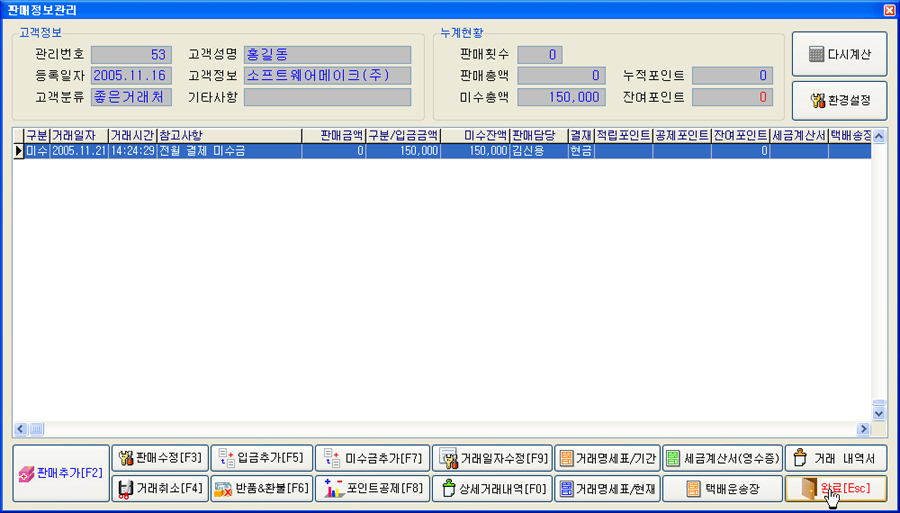Click the 판매추가[F2] button
This screenshot has width=900, height=513.
pos(61,473)
